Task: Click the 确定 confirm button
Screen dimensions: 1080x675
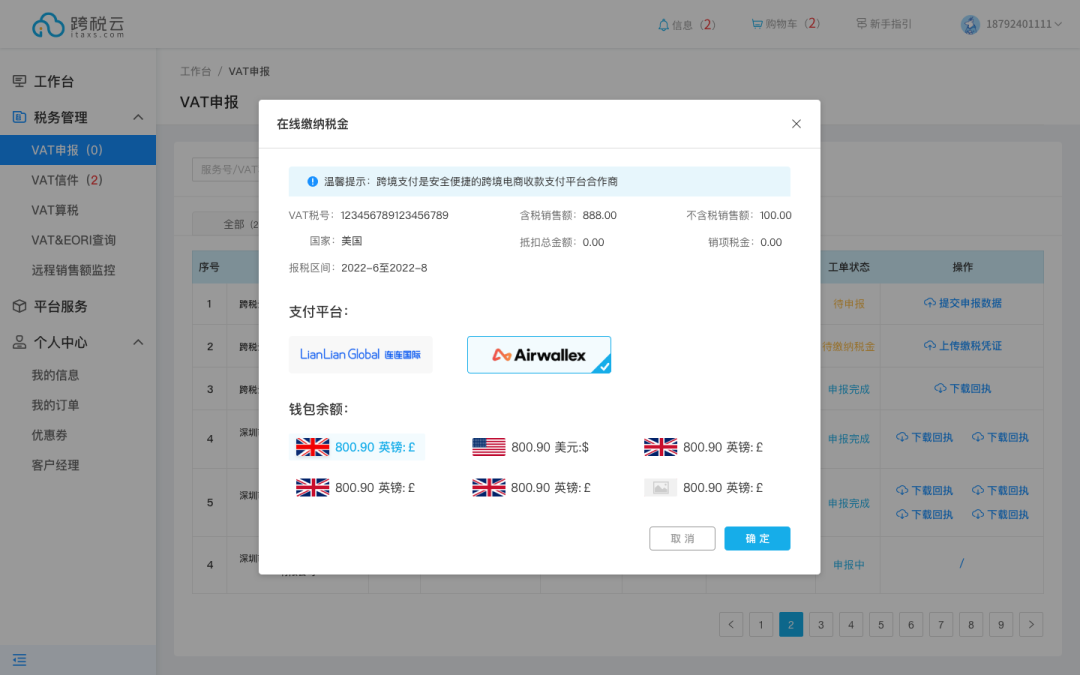Action: pyautogui.click(x=757, y=538)
